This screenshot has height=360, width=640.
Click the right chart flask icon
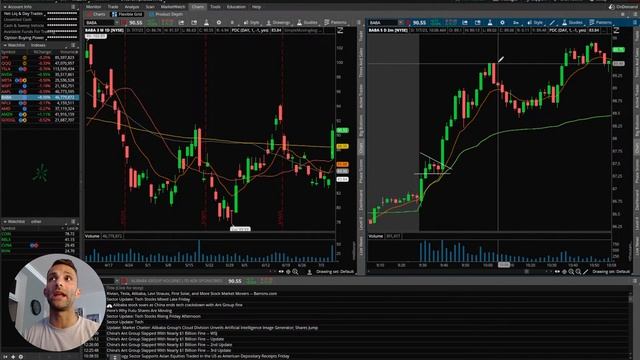coord(490,22)
